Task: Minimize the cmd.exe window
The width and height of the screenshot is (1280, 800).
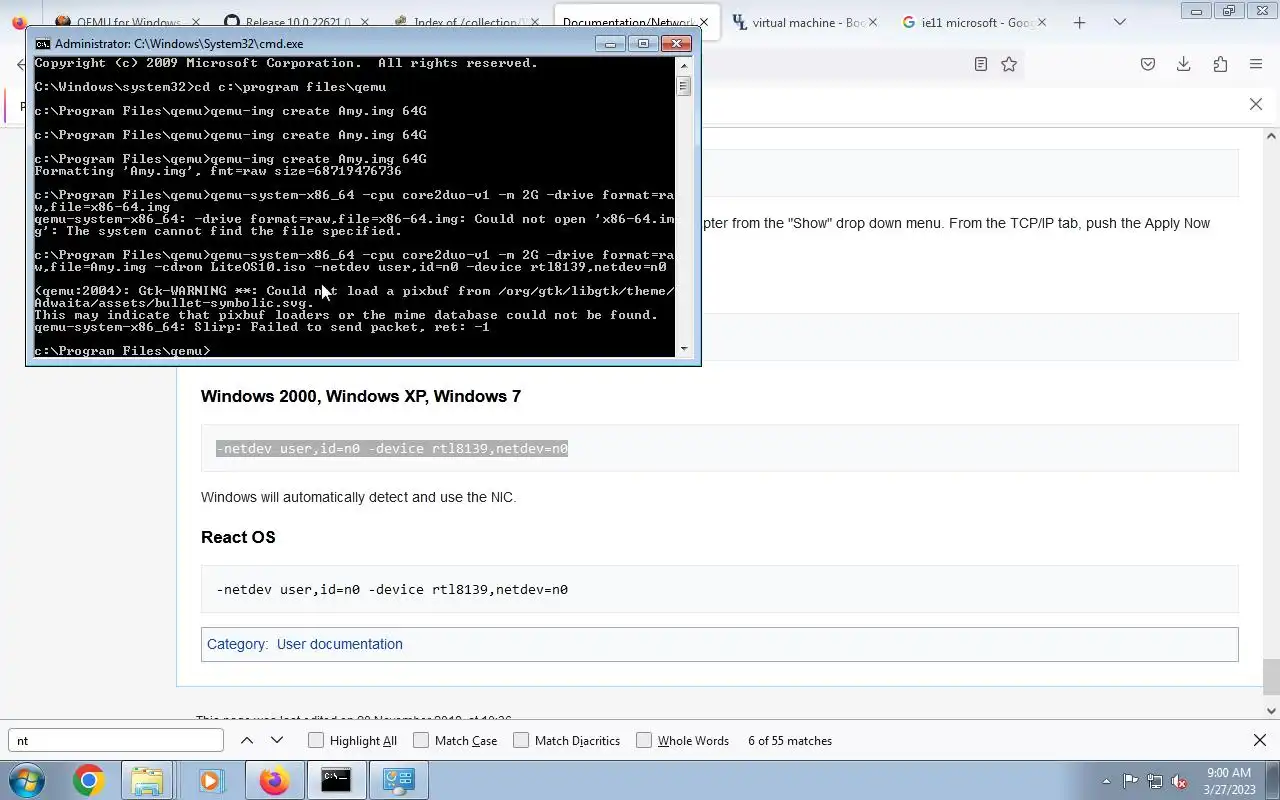Action: [x=610, y=44]
